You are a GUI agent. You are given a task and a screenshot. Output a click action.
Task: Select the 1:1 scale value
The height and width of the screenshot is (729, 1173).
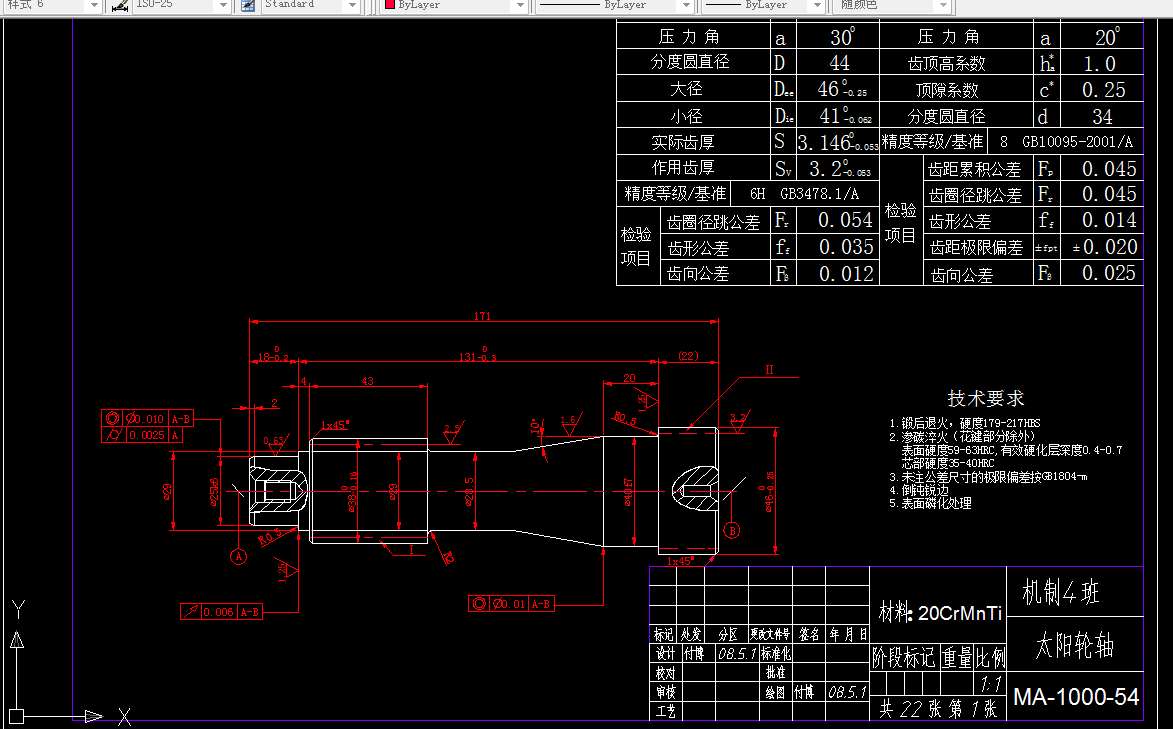point(990,684)
